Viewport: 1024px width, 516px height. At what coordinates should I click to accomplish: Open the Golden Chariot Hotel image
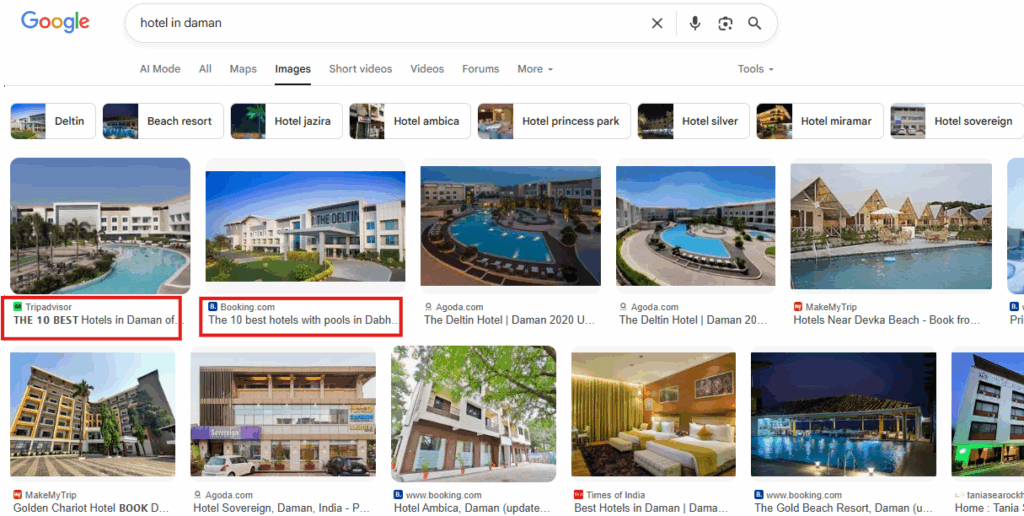(93, 414)
